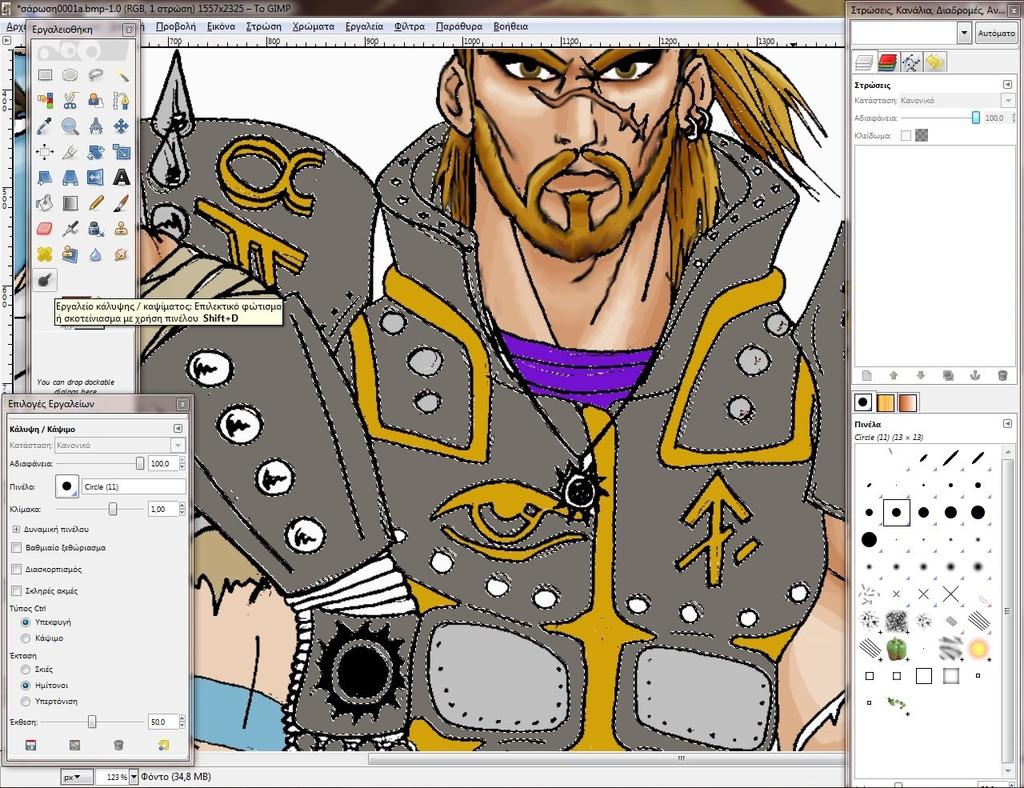Select the Crop tool

[70, 152]
